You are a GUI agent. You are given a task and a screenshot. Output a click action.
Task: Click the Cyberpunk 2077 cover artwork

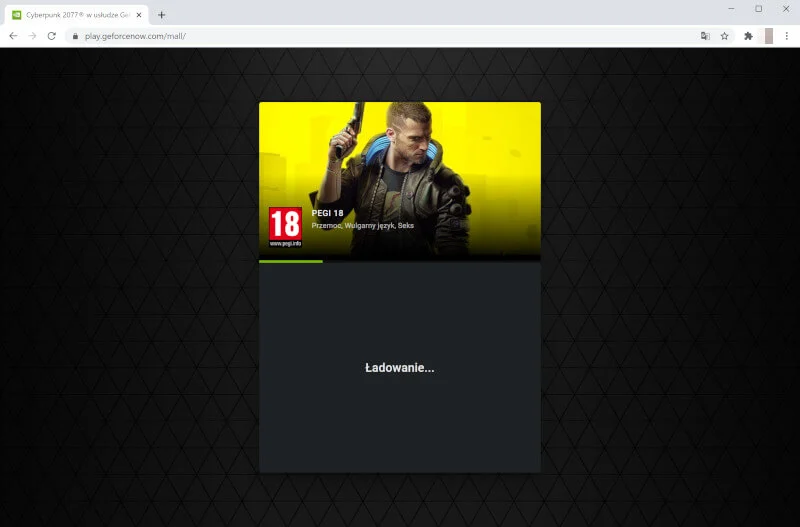tap(400, 181)
